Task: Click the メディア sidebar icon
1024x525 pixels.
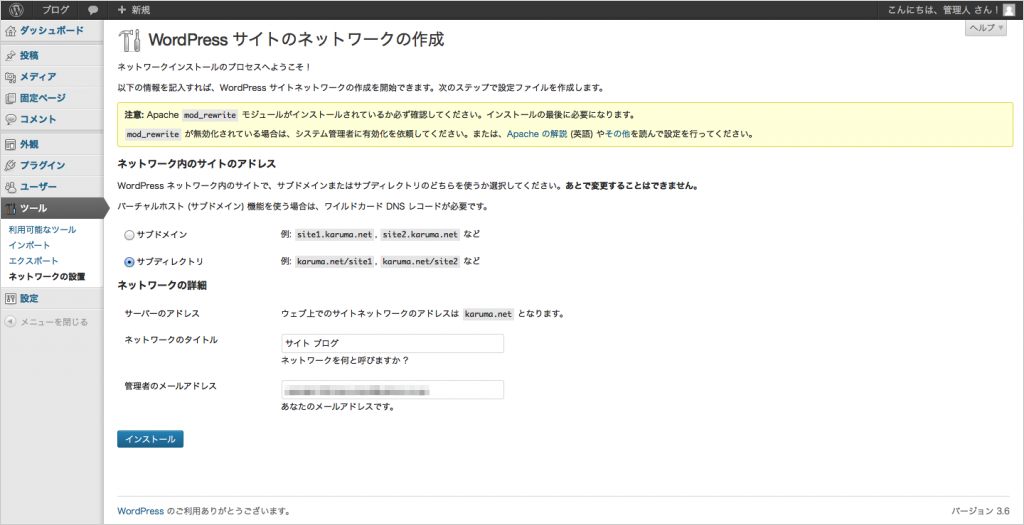Action: (10, 76)
